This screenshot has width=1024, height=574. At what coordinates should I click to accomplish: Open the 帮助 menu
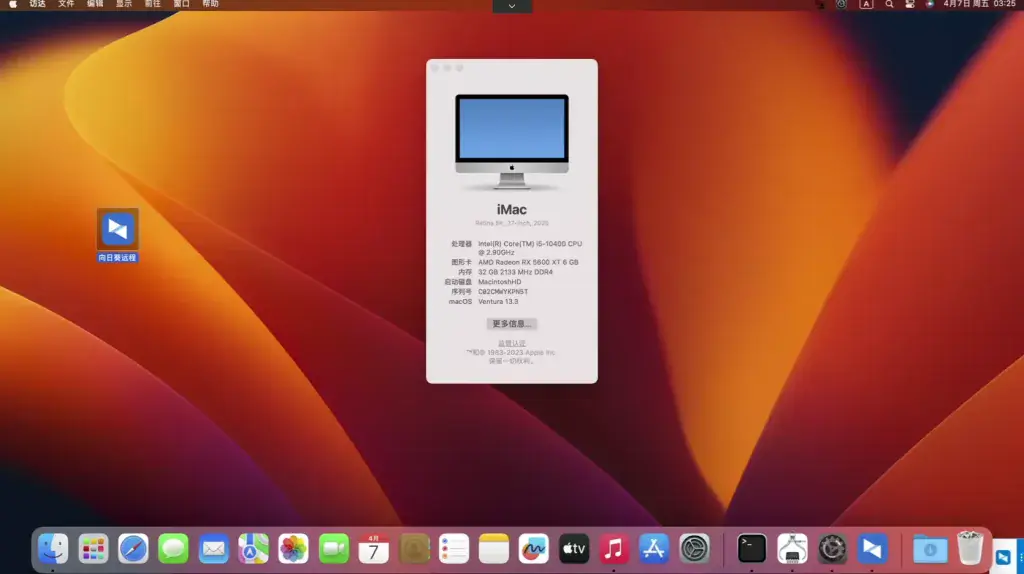(210, 4)
